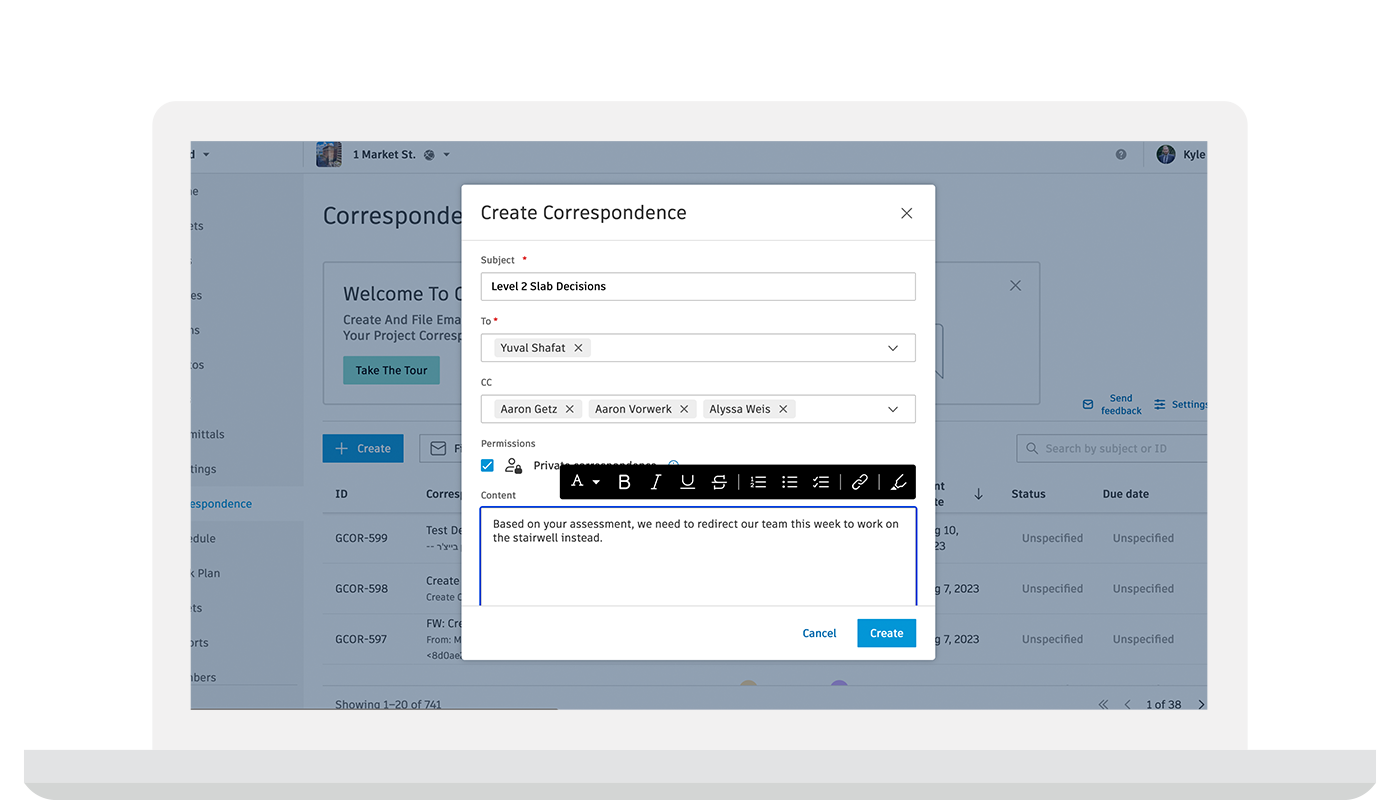This screenshot has width=1400, height=800.
Task: Open the Send feedback link
Action: point(1112,404)
